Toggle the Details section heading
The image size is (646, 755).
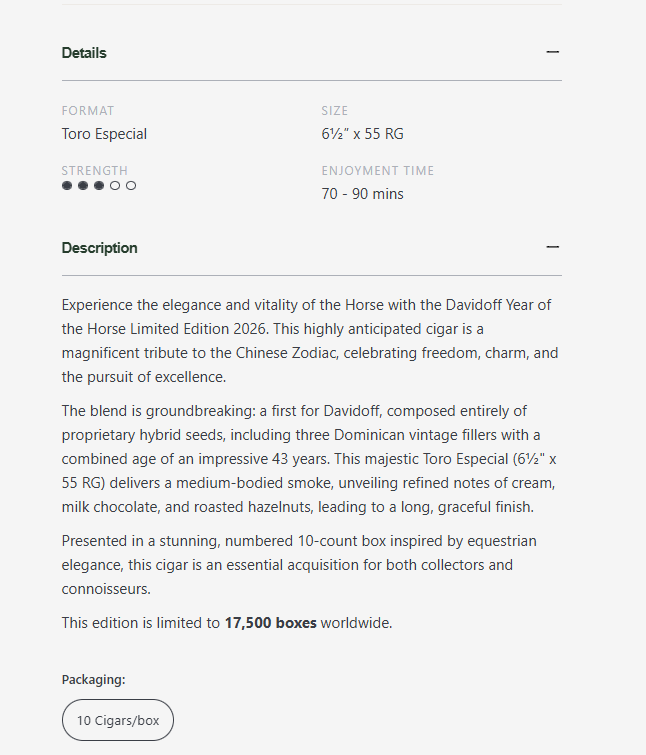click(x=84, y=53)
